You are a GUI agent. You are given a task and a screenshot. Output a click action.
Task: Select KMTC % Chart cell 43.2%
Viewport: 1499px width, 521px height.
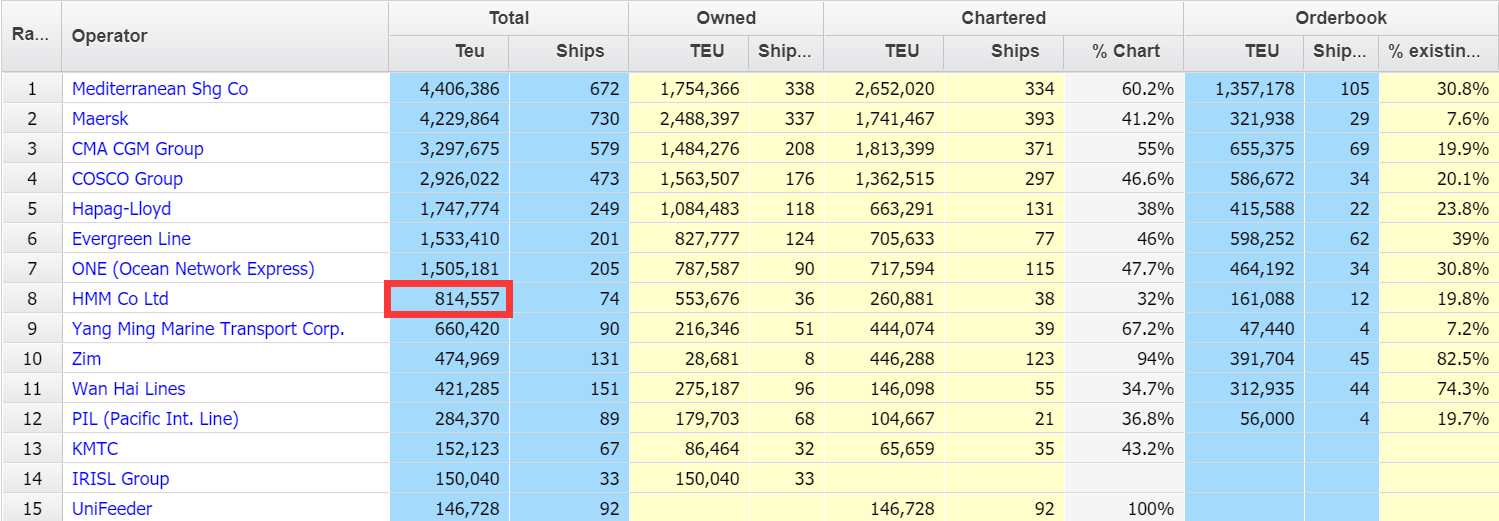click(x=1124, y=449)
